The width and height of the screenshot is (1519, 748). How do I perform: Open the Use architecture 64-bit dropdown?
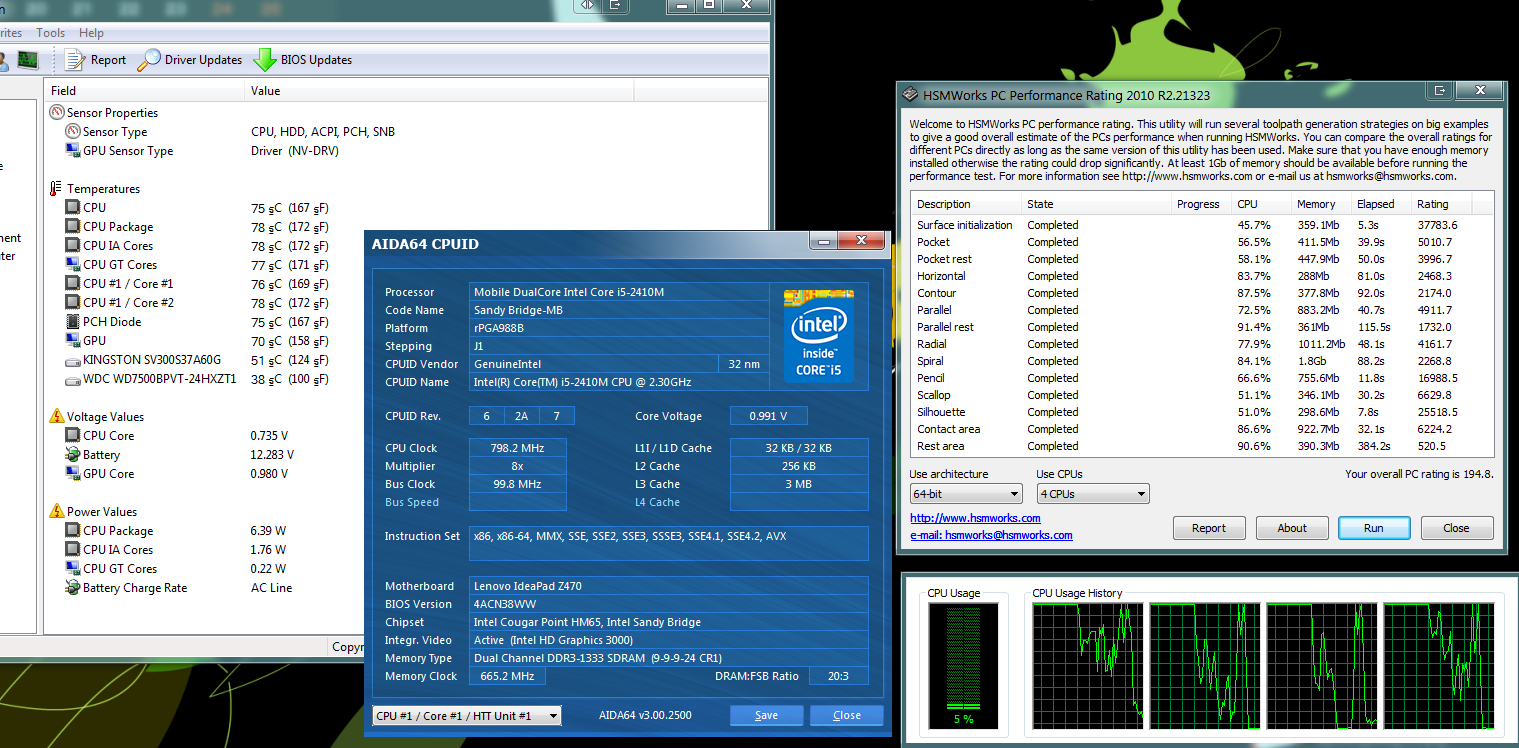click(966, 494)
